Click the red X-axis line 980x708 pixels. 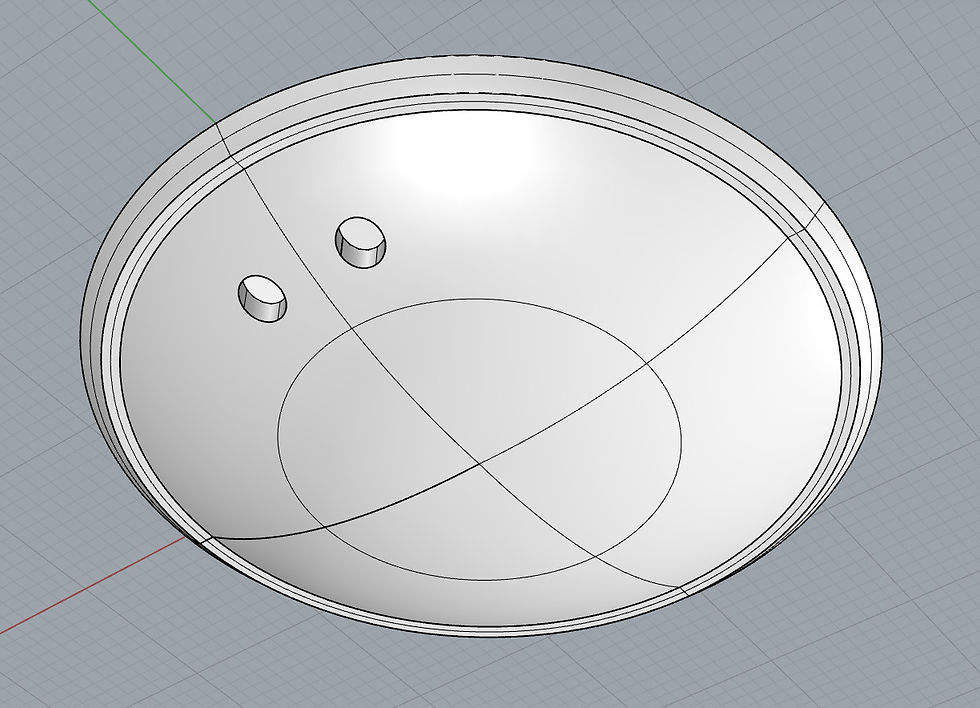pos(94,586)
